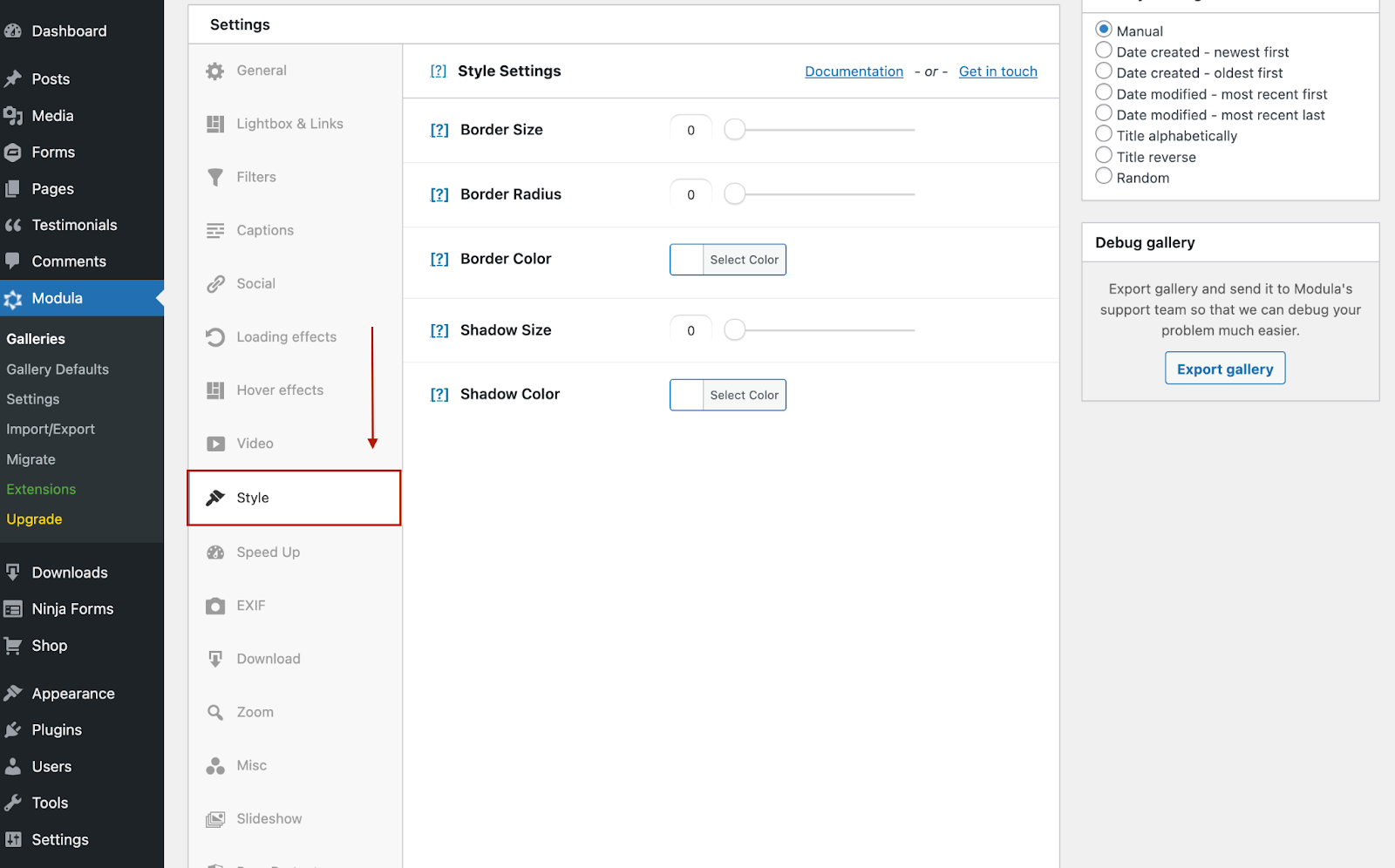Click the Border Size value field
Image resolution: width=1395 pixels, height=868 pixels.
pos(691,130)
